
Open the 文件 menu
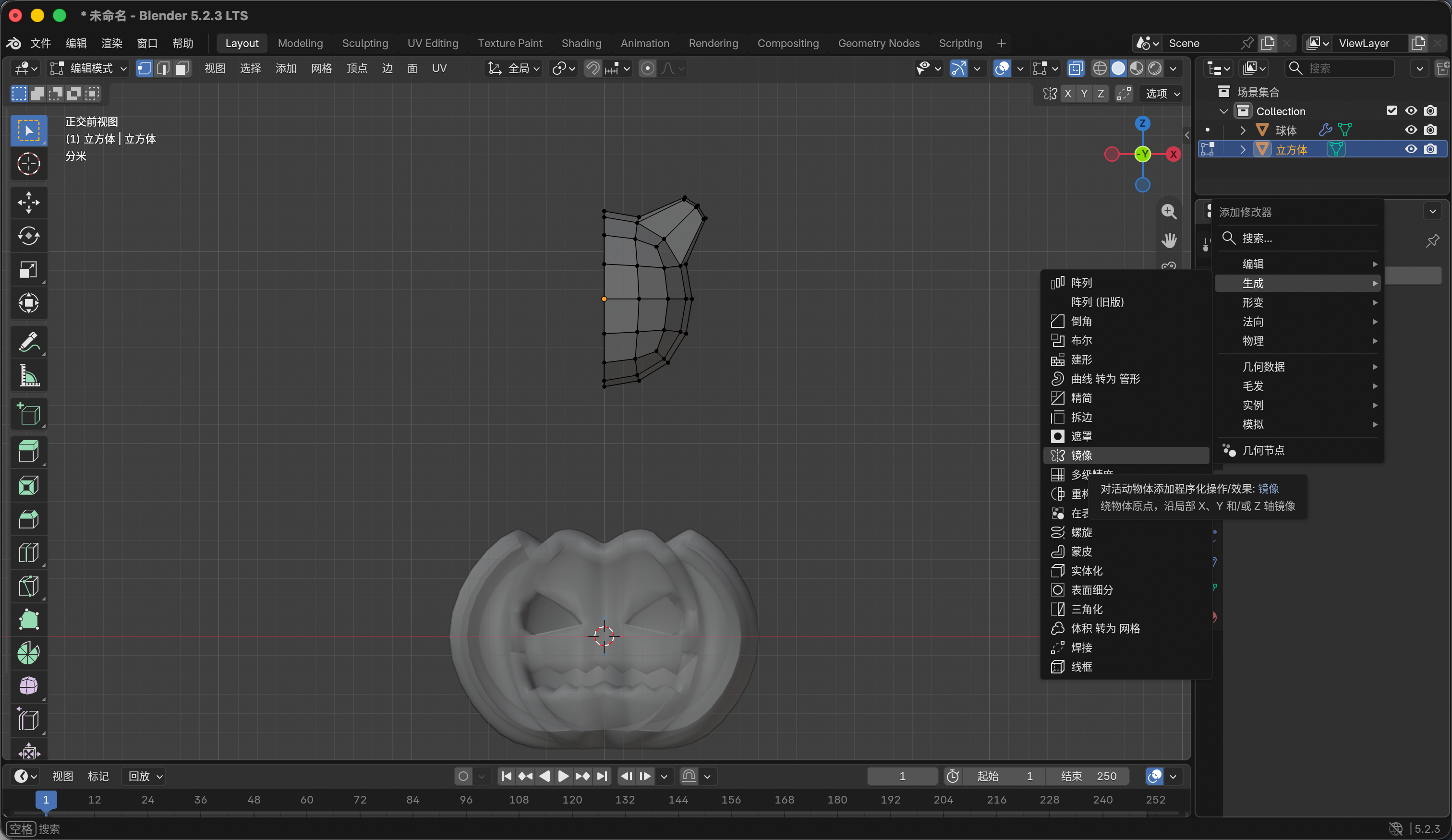[x=40, y=43]
